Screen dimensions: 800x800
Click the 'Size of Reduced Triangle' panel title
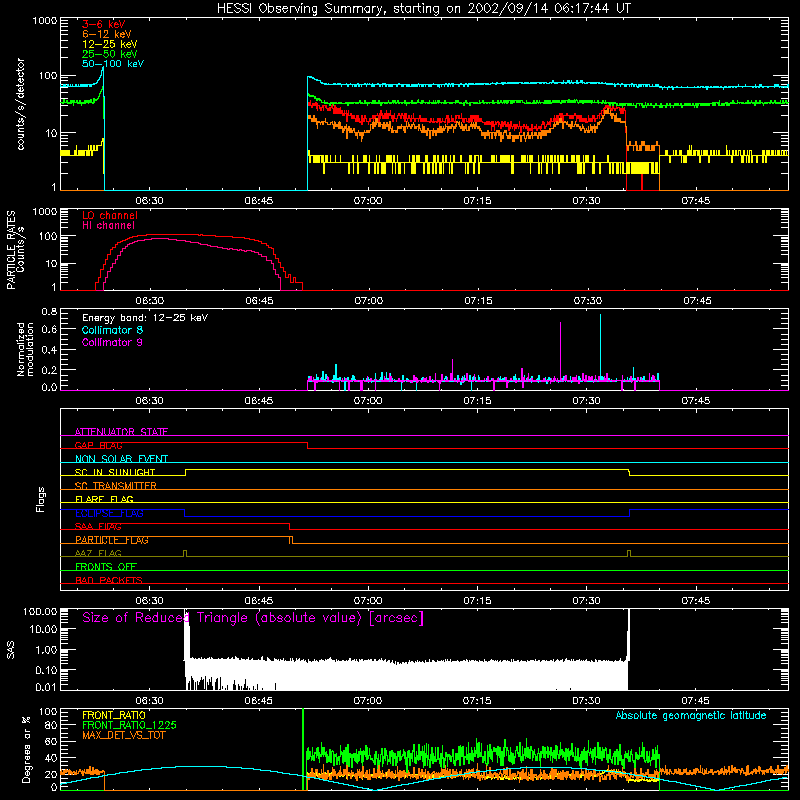tap(253, 618)
